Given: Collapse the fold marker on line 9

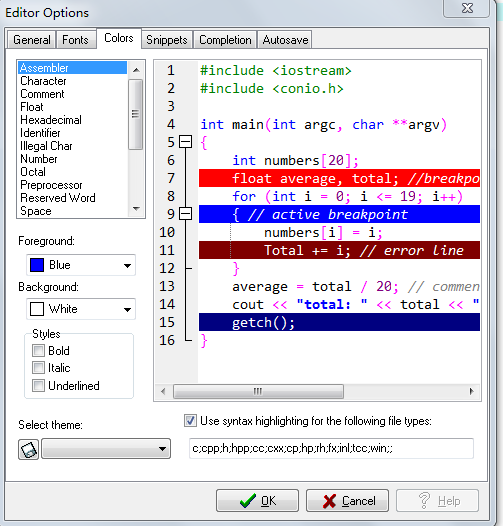Looking at the screenshot, I should pyautogui.click(x=185, y=214).
